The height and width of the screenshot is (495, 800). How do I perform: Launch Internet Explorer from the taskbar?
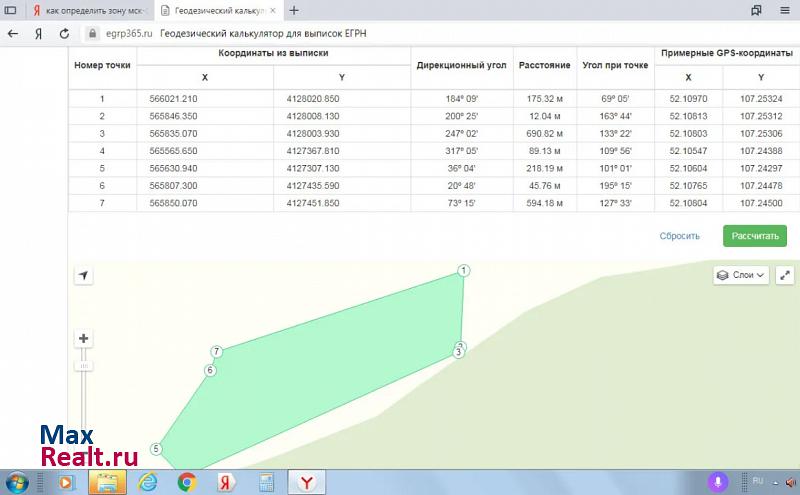click(x=147, y=482)
